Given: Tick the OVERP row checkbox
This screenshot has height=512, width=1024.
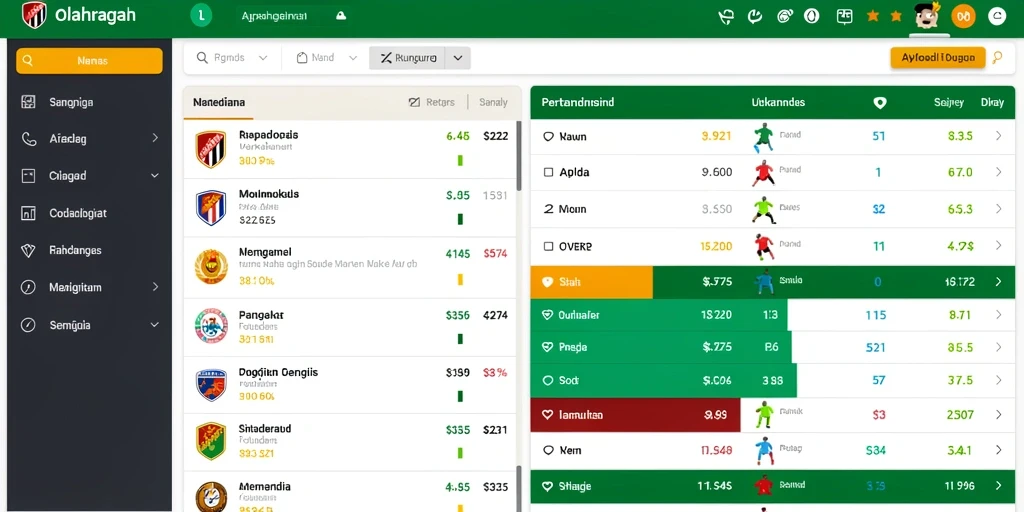Looking at the screenshot, I should (549, 247).
